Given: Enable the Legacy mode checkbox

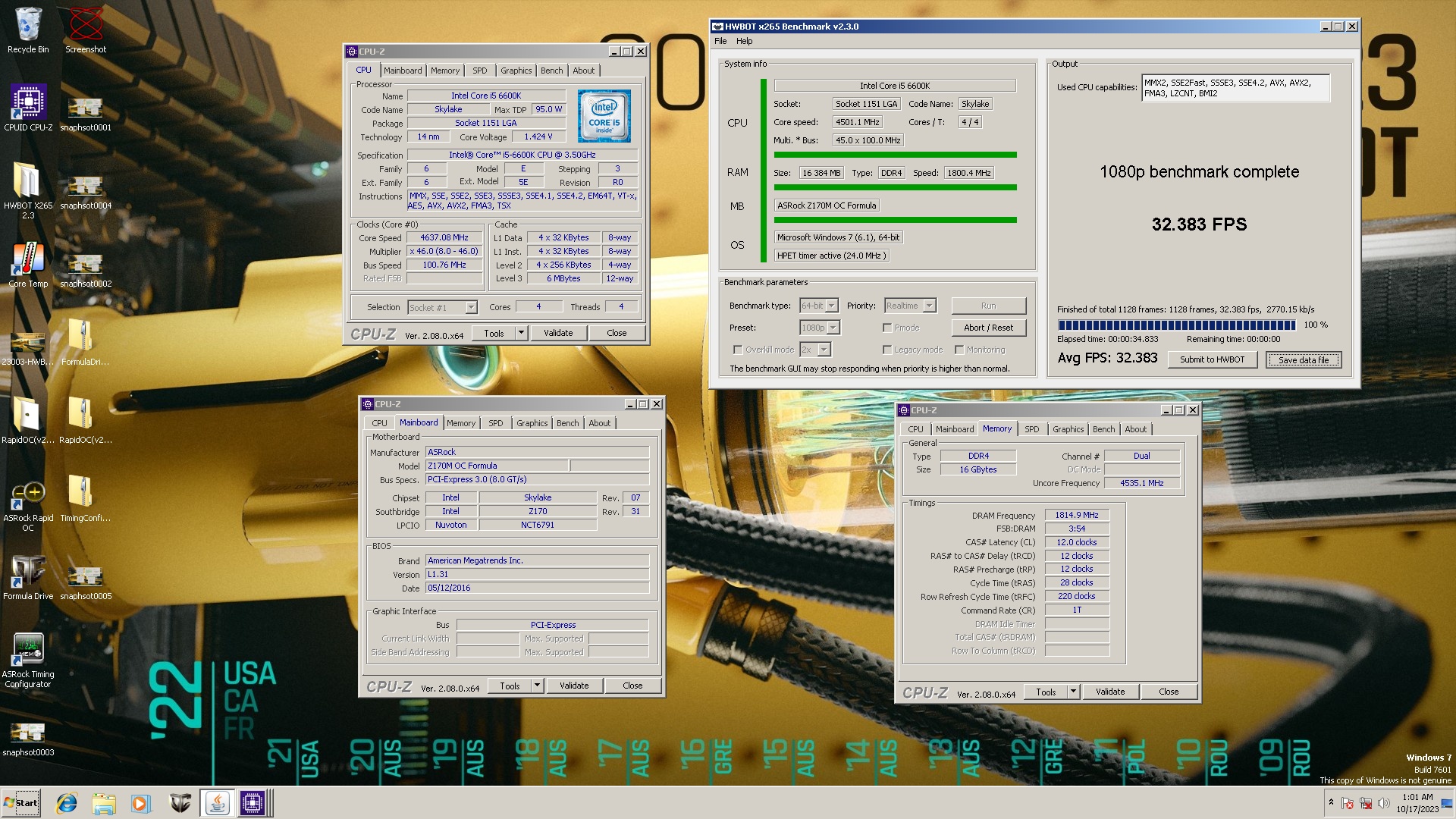Looking at the screenshot, I should 887,350.
